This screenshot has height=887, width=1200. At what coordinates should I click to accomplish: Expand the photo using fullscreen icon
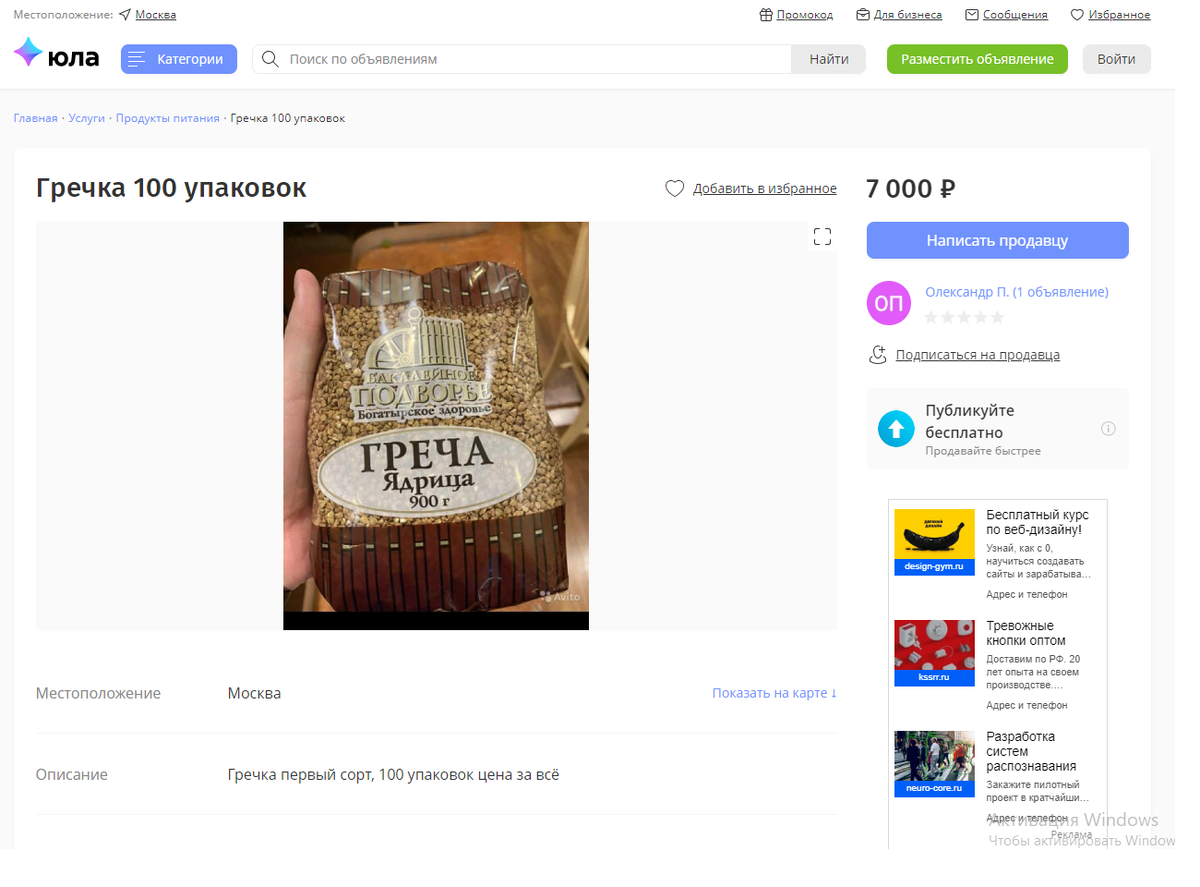click(x=822, y=237)
